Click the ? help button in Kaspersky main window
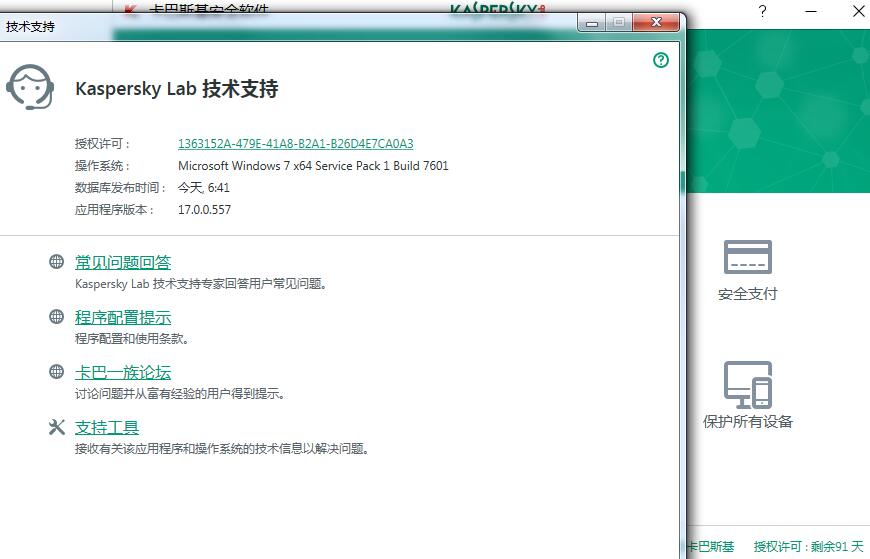 click(762, 11)
